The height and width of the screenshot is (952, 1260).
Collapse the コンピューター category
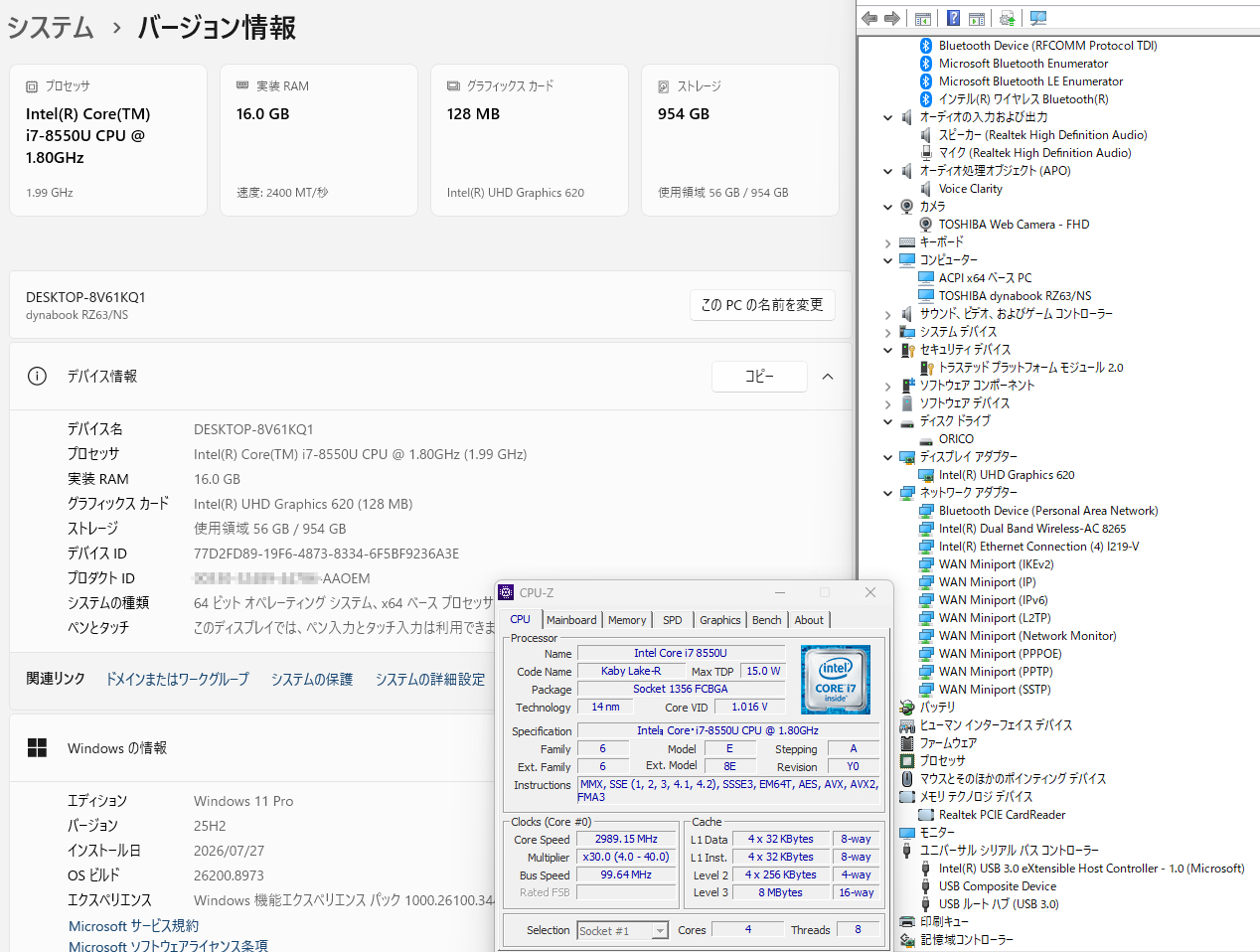(x=887, y=260)
